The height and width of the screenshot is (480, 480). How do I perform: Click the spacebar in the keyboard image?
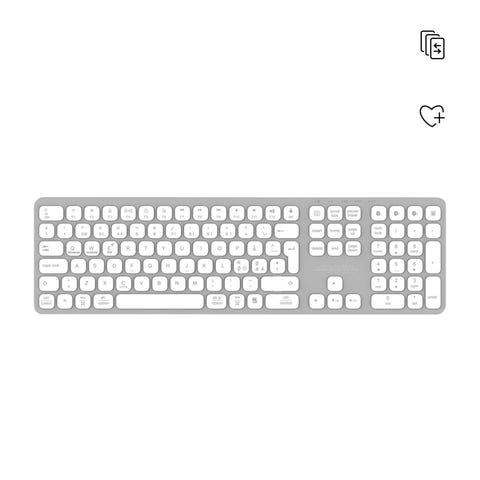click(x=160, y=301)
